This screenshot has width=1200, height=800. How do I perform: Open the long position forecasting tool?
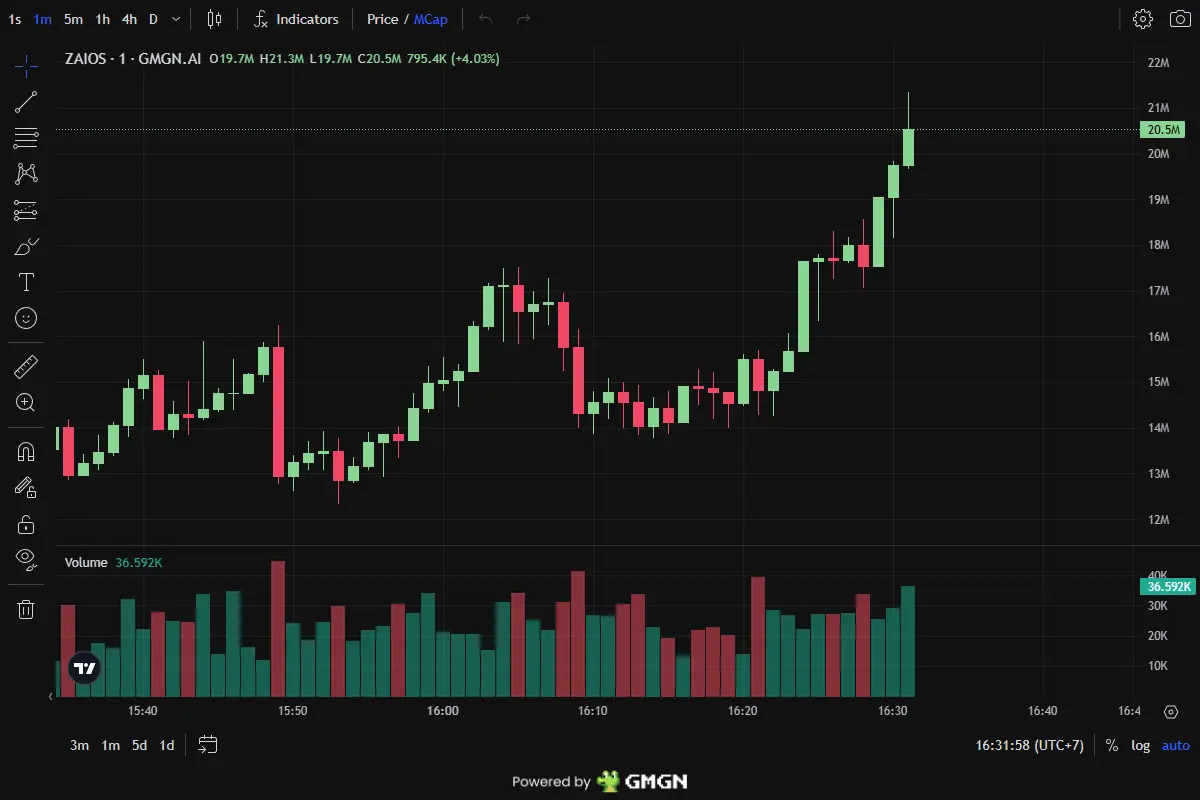point(26,209)
